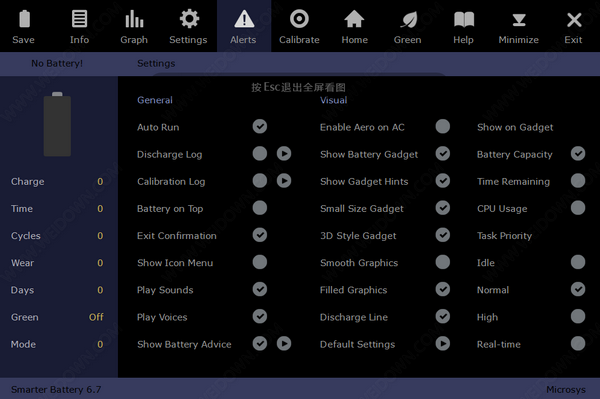Select the Settings gear icon
The image size is (600, 399).
189,19
